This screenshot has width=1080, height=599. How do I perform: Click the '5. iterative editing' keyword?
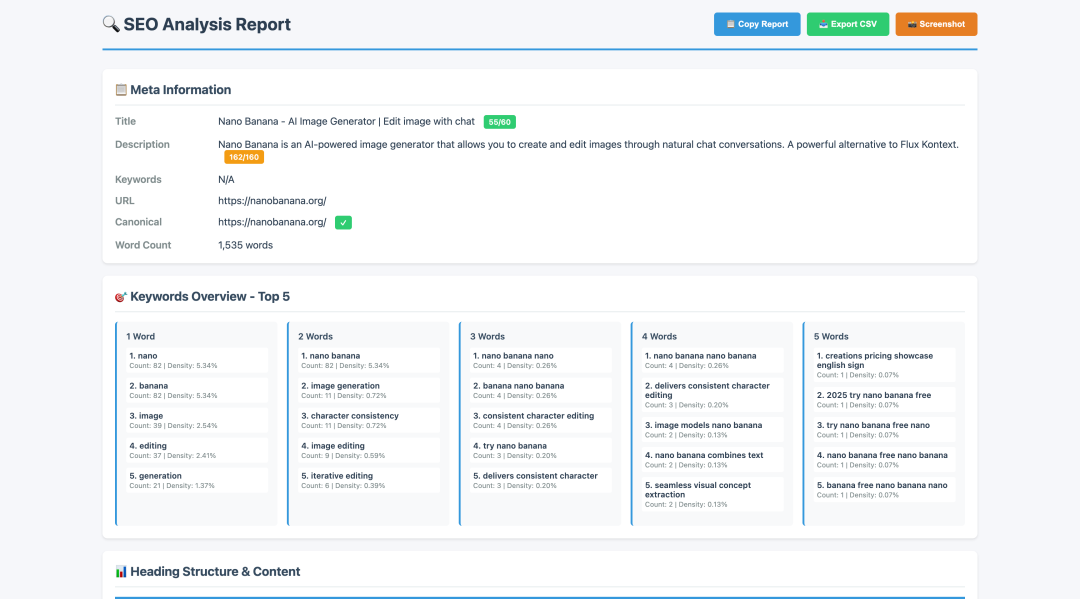coord(368,480)
